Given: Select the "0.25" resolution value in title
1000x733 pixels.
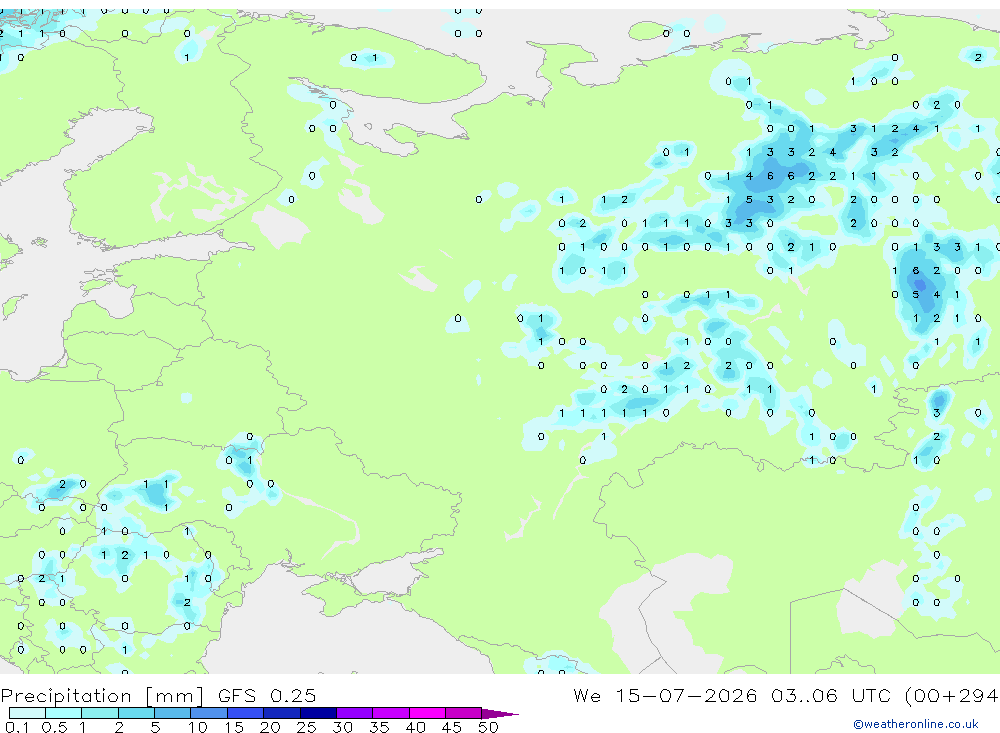Looking at the screenshot, I should pyautogui.click(x=293, y=695).
